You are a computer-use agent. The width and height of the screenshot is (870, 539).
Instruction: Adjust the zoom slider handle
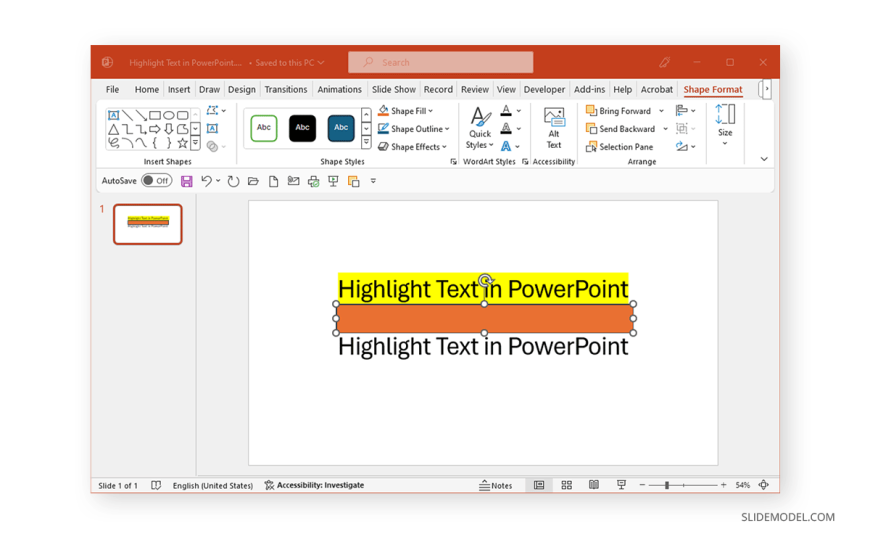tap(667, 485)
